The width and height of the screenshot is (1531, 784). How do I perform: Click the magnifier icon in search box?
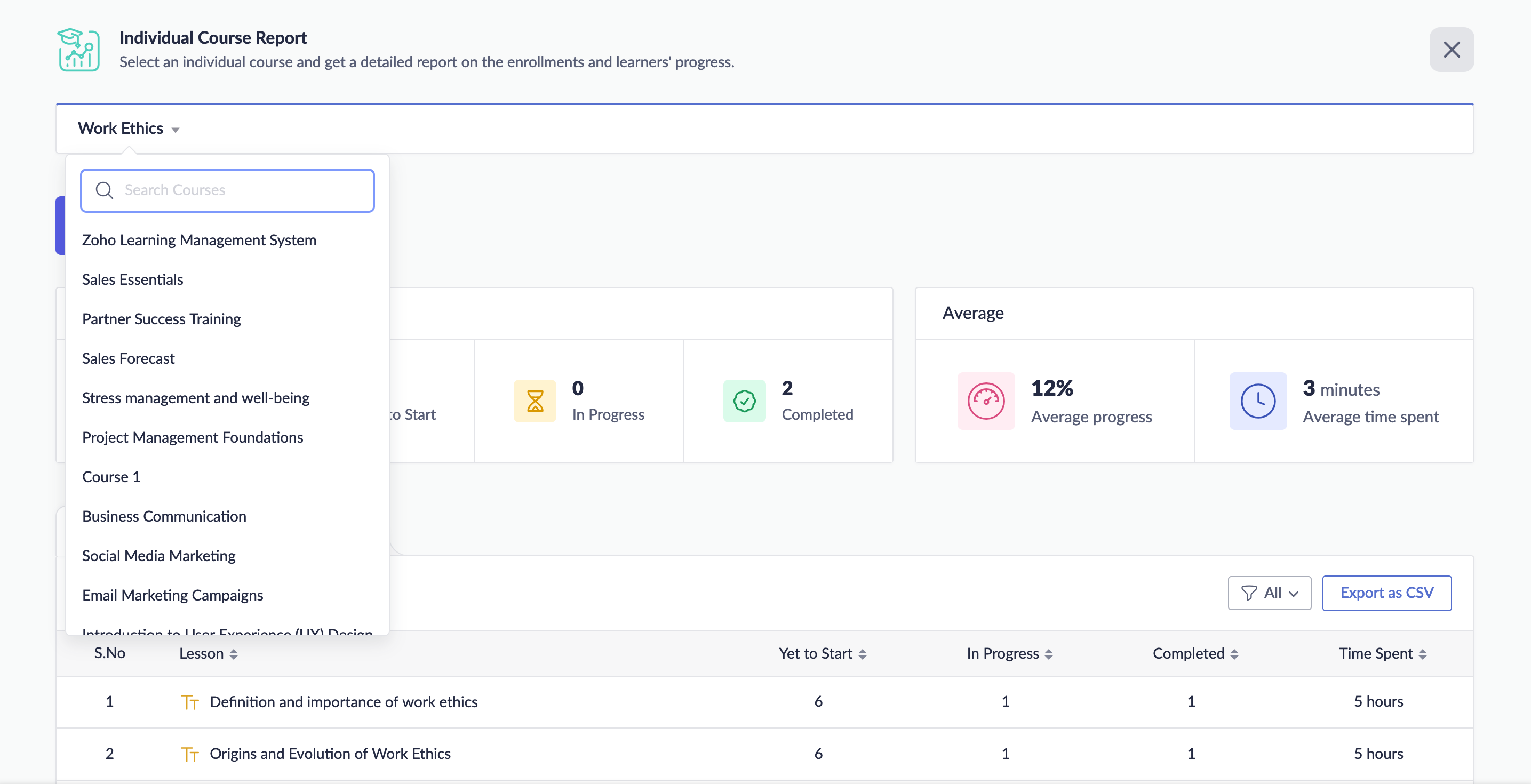pyautogui.click(x=105, y=190)
